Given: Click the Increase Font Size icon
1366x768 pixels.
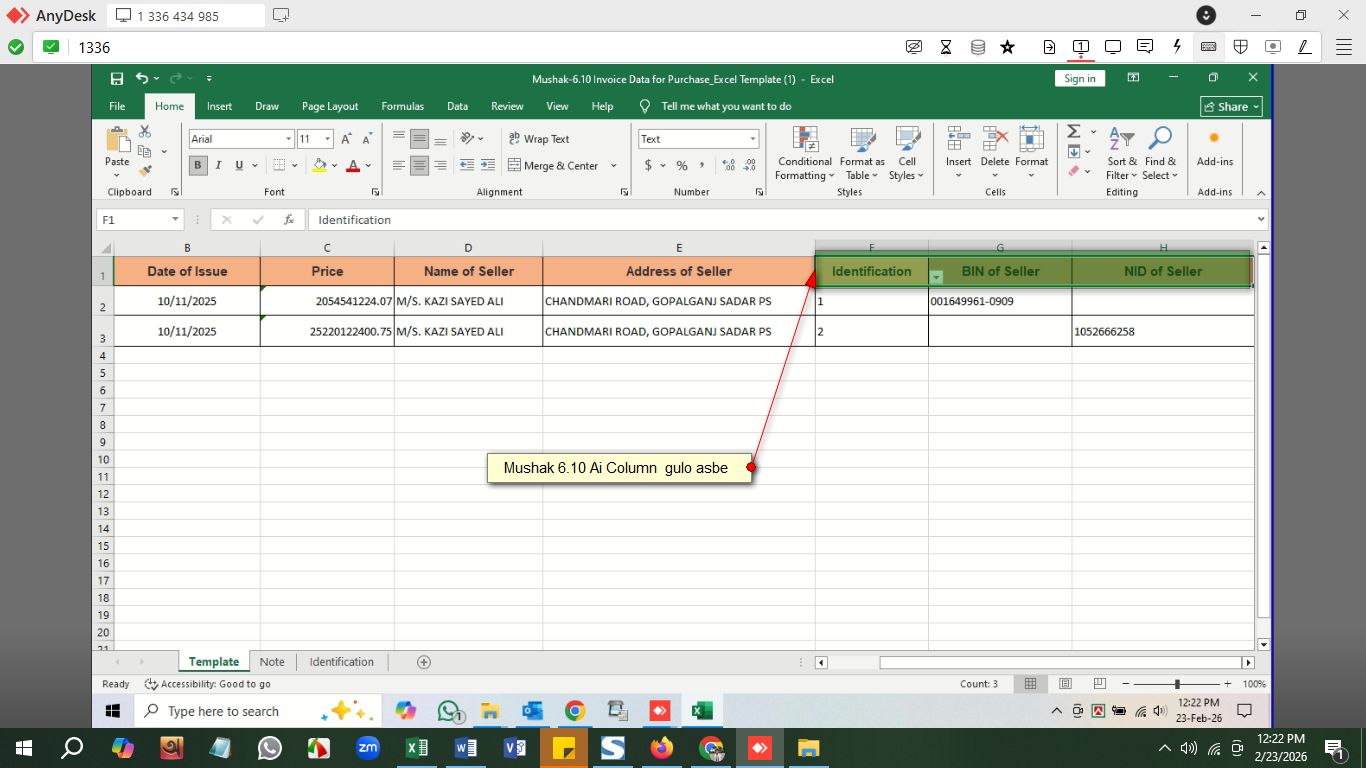Looking at the screenshot, I should pyautogui.click(x=346, y=139).
